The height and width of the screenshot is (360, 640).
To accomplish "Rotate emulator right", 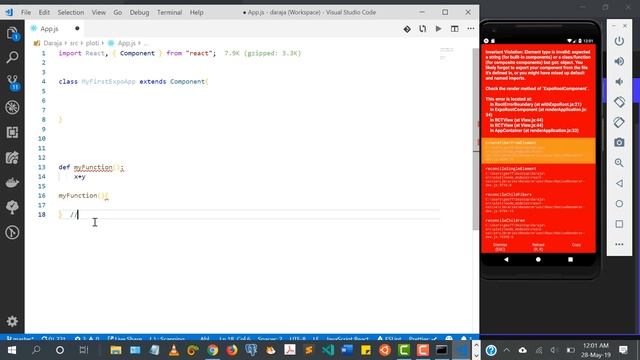I will 619,122.
